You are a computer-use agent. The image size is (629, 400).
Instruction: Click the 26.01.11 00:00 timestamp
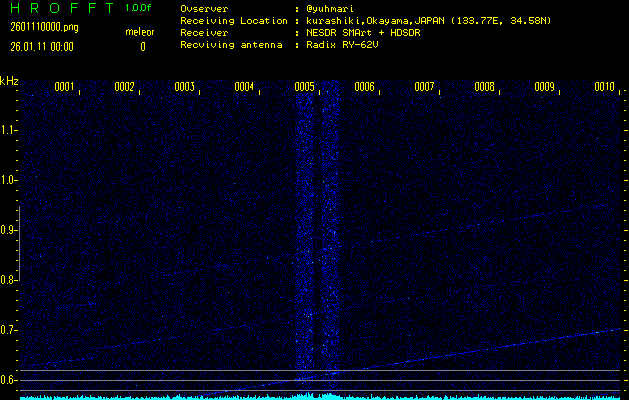tap(42, 46)
